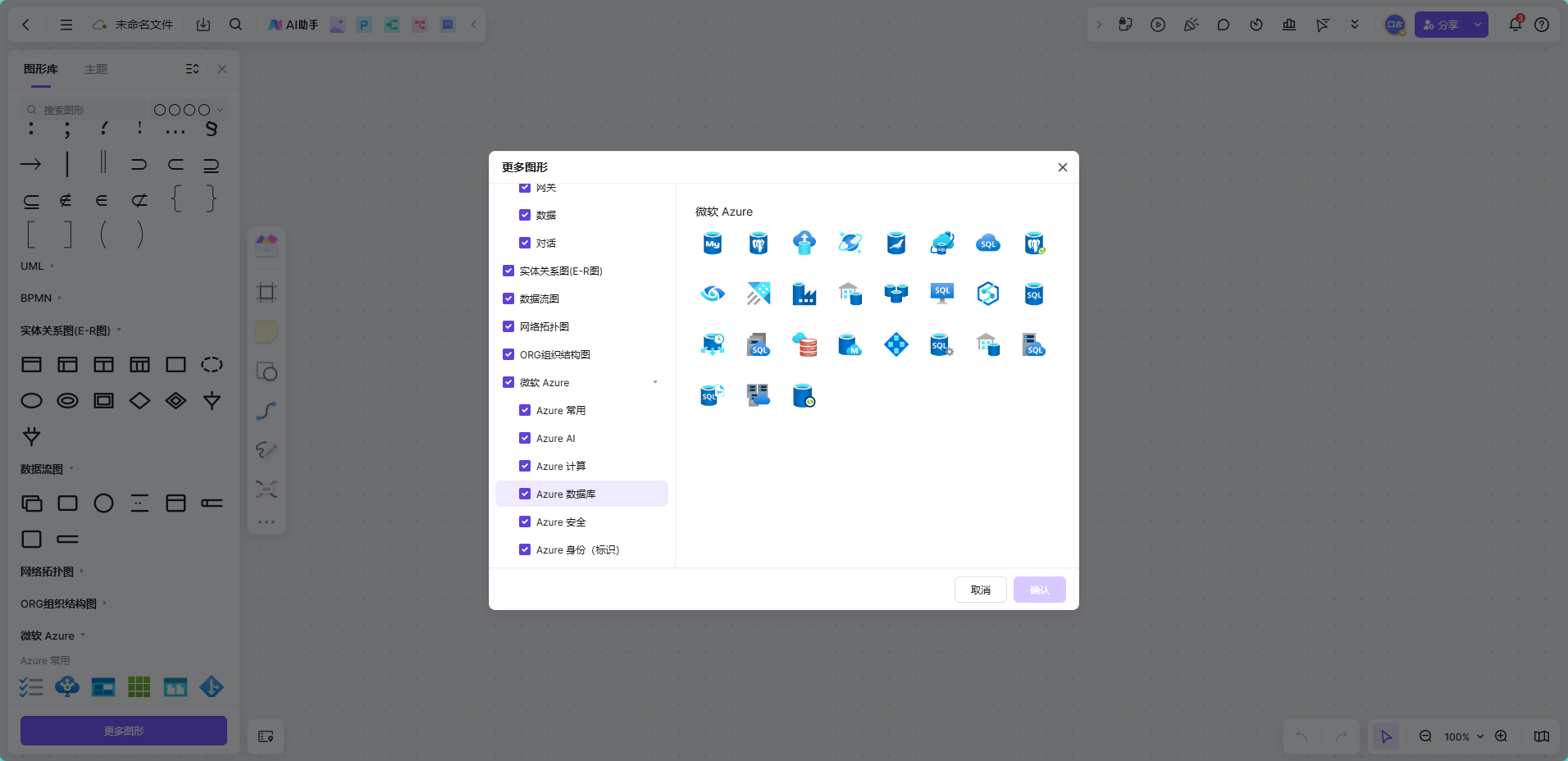The image size is (1568, 761).
Task: Click the 搜索图形 search field
Action: point(84,110)
